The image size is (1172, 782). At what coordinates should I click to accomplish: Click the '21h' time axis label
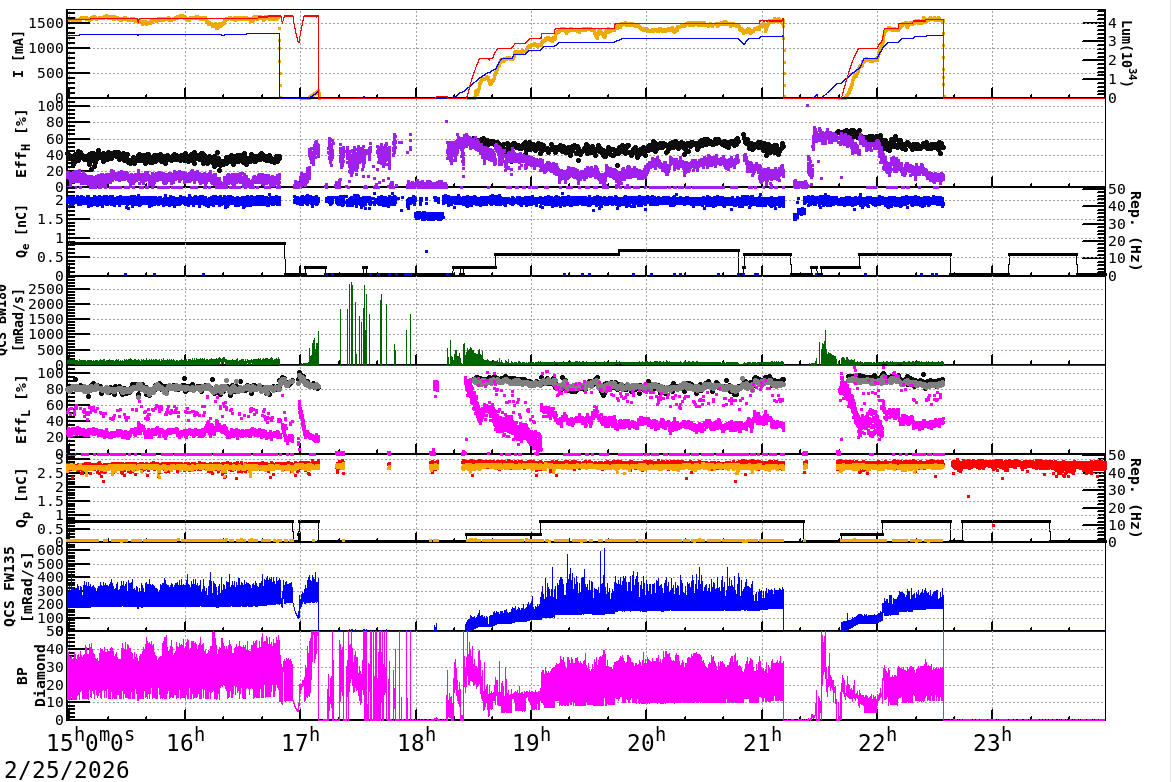pyautogui.click(x=762, y=740)
